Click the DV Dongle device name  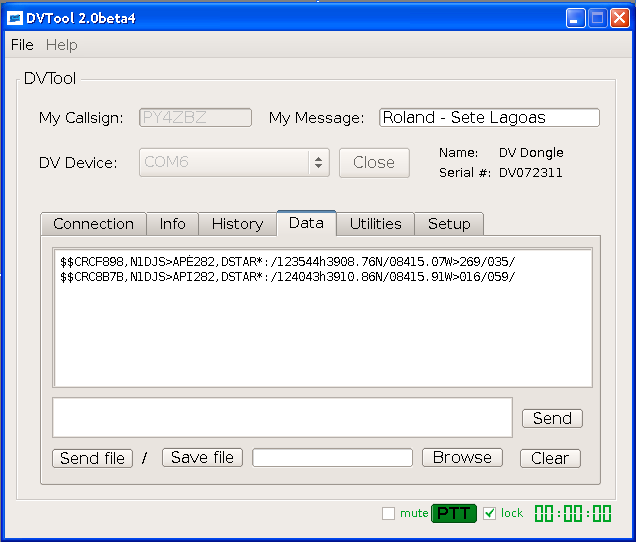(x=531, y=153)
